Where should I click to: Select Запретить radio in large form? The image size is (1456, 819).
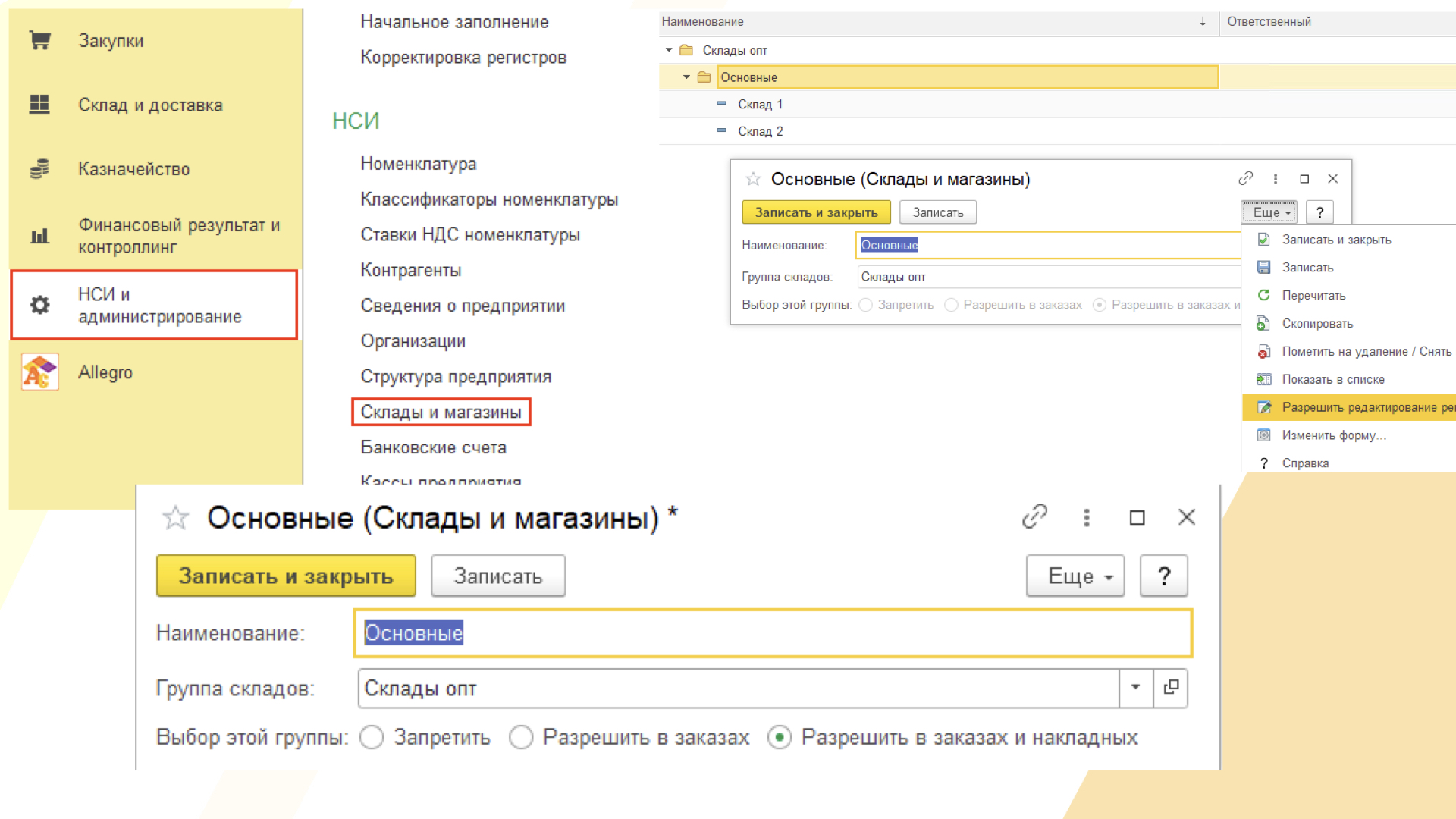[x=372, y=737]
